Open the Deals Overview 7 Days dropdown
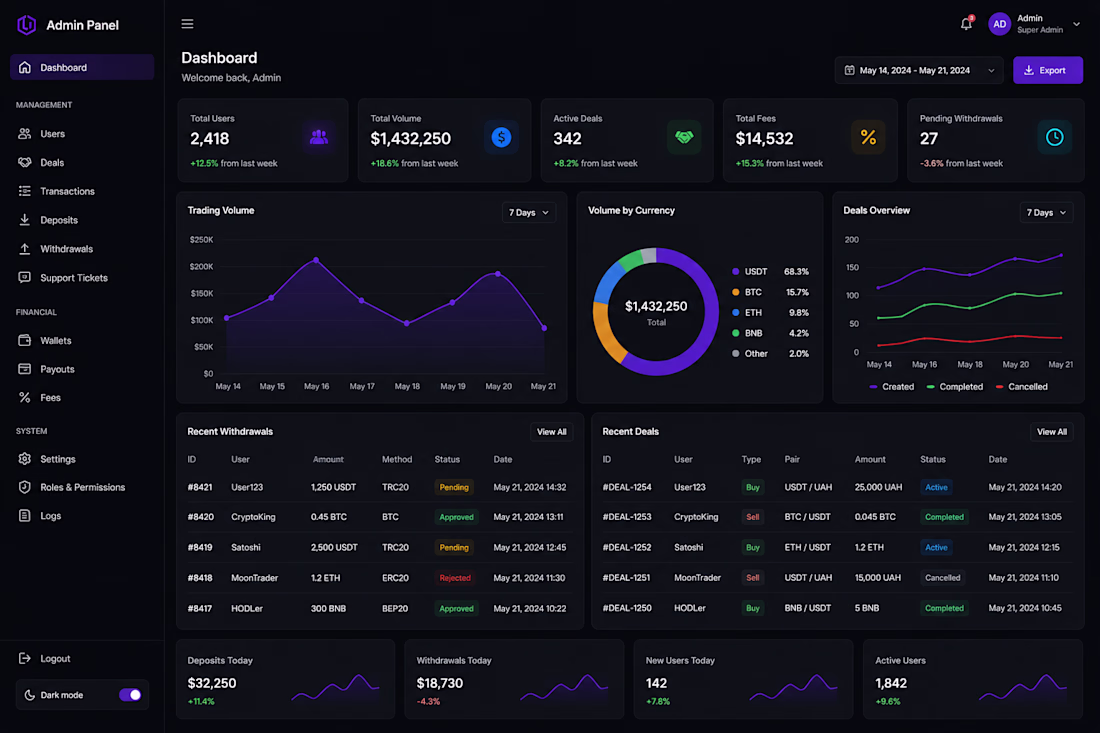The image size is (1100, 733). click(1046, 213)
